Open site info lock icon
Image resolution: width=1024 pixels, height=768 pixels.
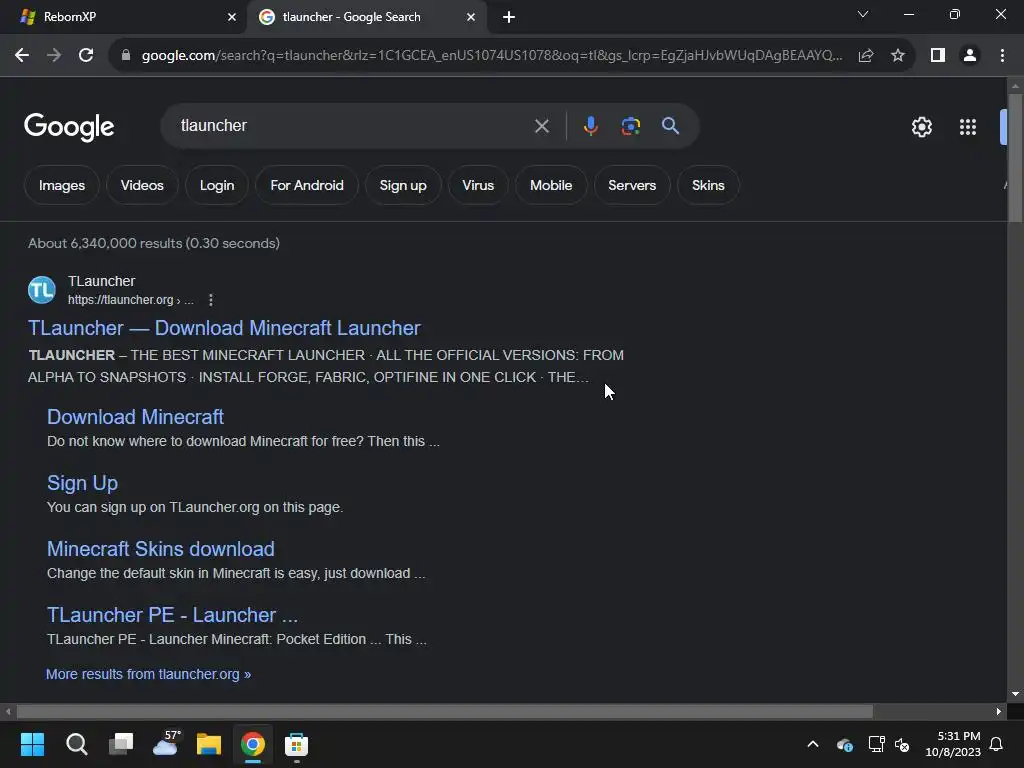(126, 56)
